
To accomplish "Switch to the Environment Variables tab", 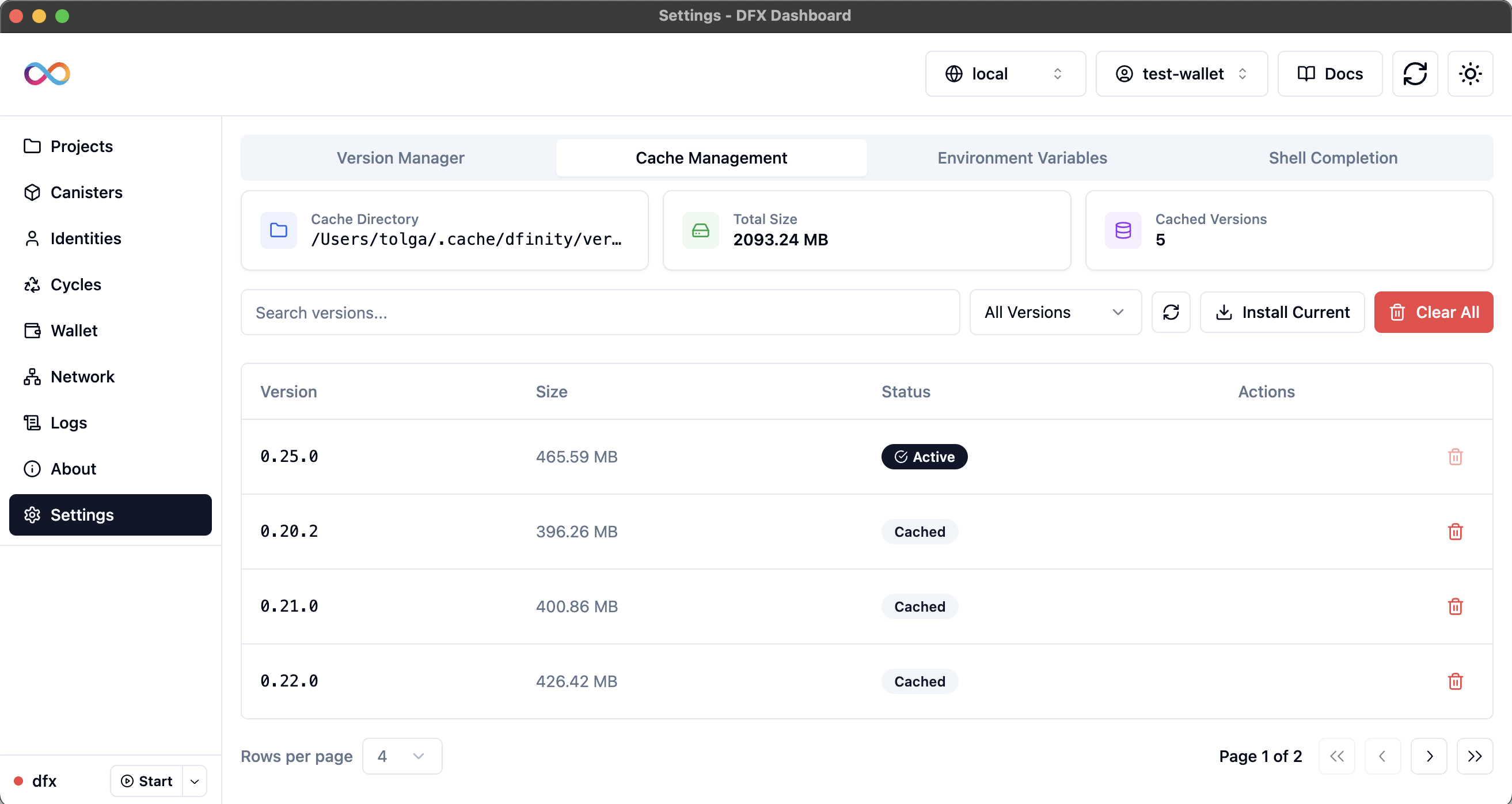I will point(1022,157).
